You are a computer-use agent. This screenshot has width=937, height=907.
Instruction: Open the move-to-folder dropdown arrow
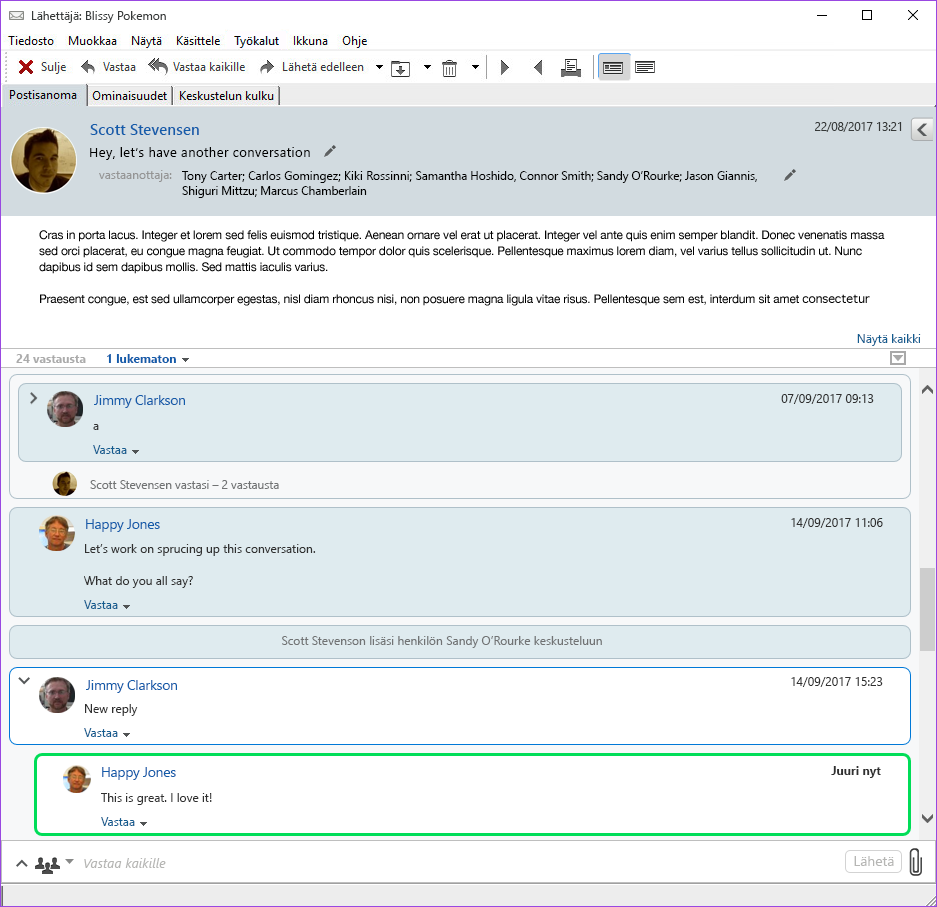tap(427, 67)
